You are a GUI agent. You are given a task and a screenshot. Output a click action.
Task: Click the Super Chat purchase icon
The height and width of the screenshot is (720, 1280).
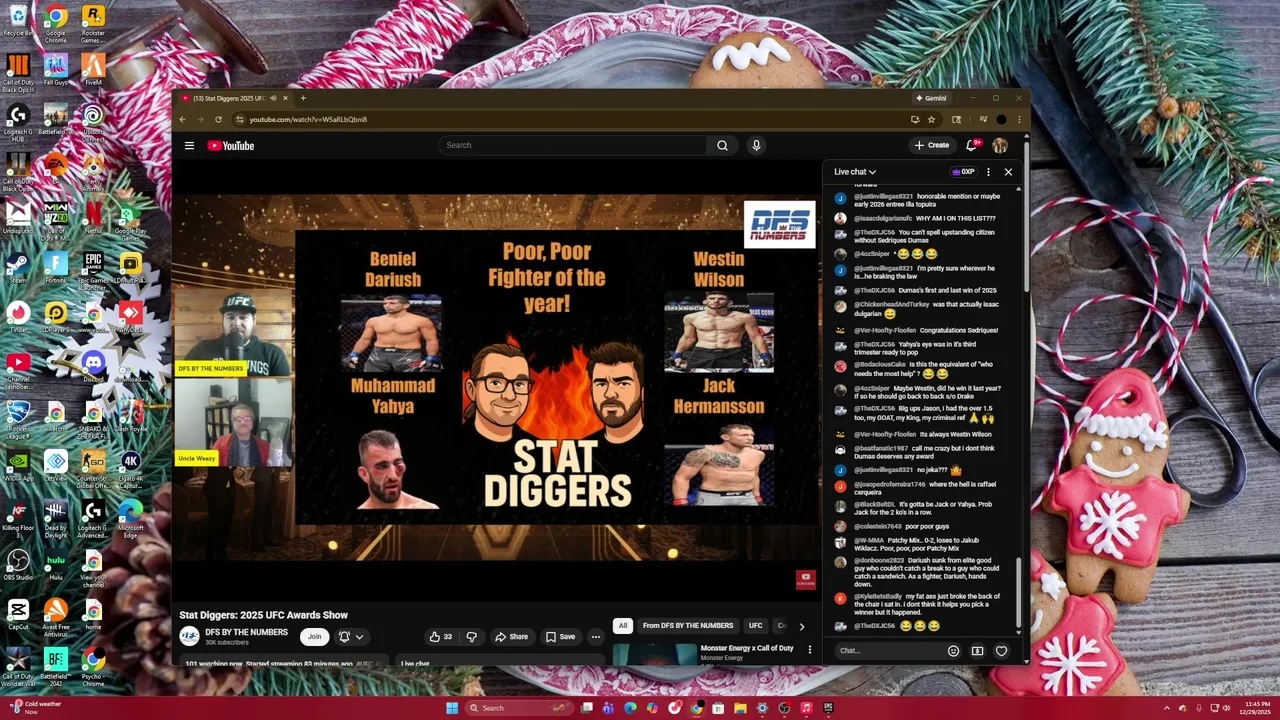pyautogui.click(x=977, y=651)
